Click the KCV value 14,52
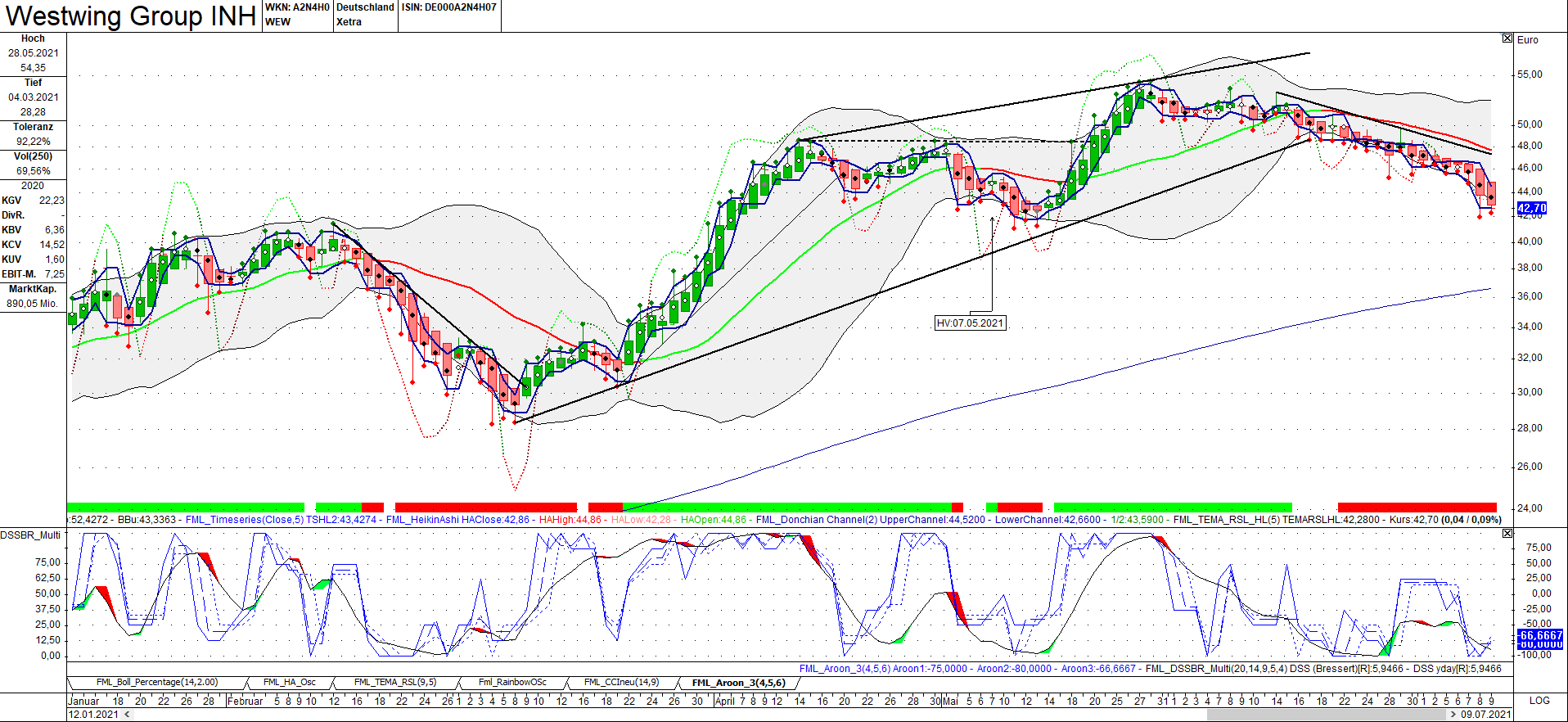The image size is (1568, 722). pyautogui.click(x=52, y=245)
